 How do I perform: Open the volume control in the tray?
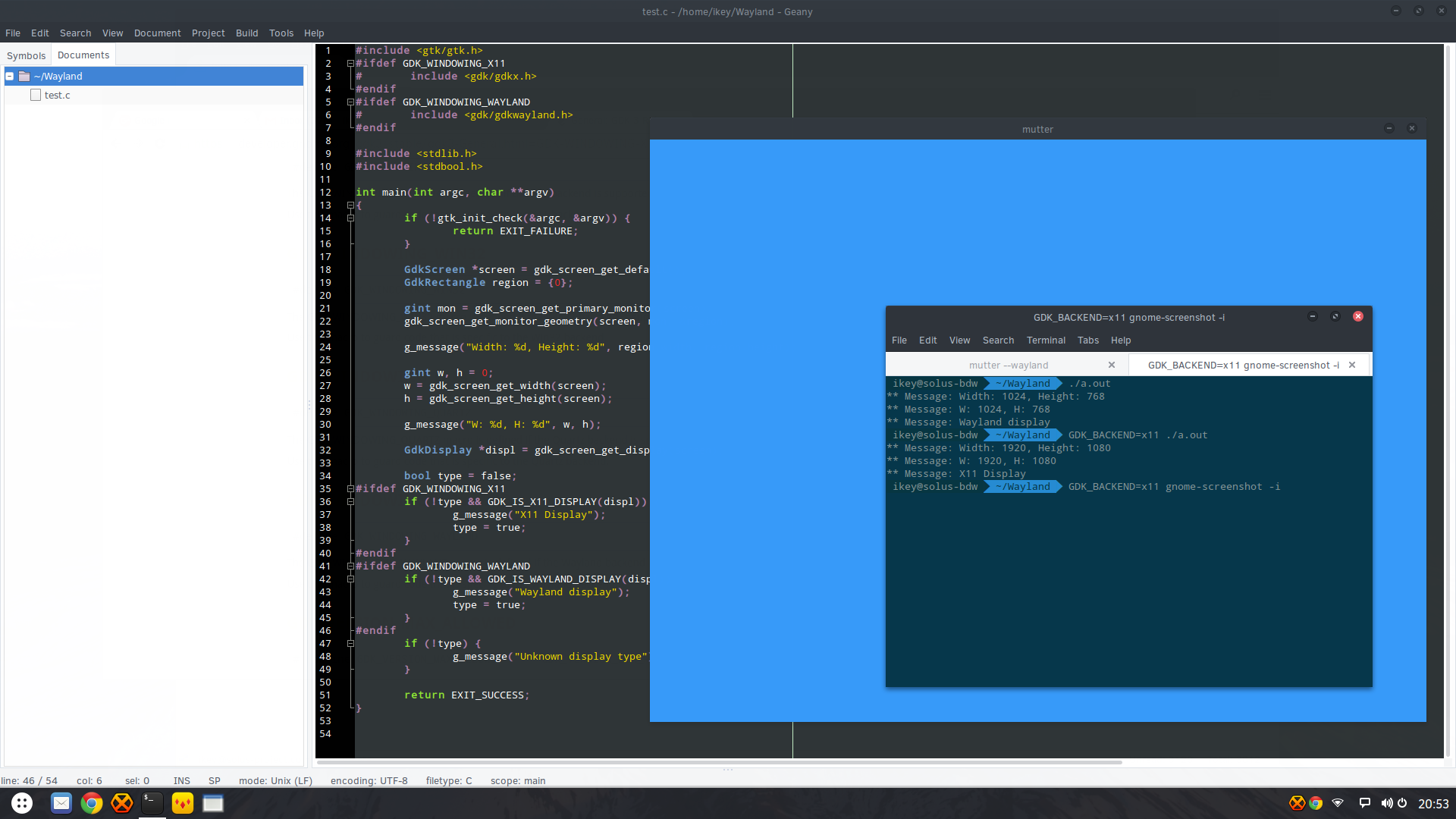(x=1386, y=803)
